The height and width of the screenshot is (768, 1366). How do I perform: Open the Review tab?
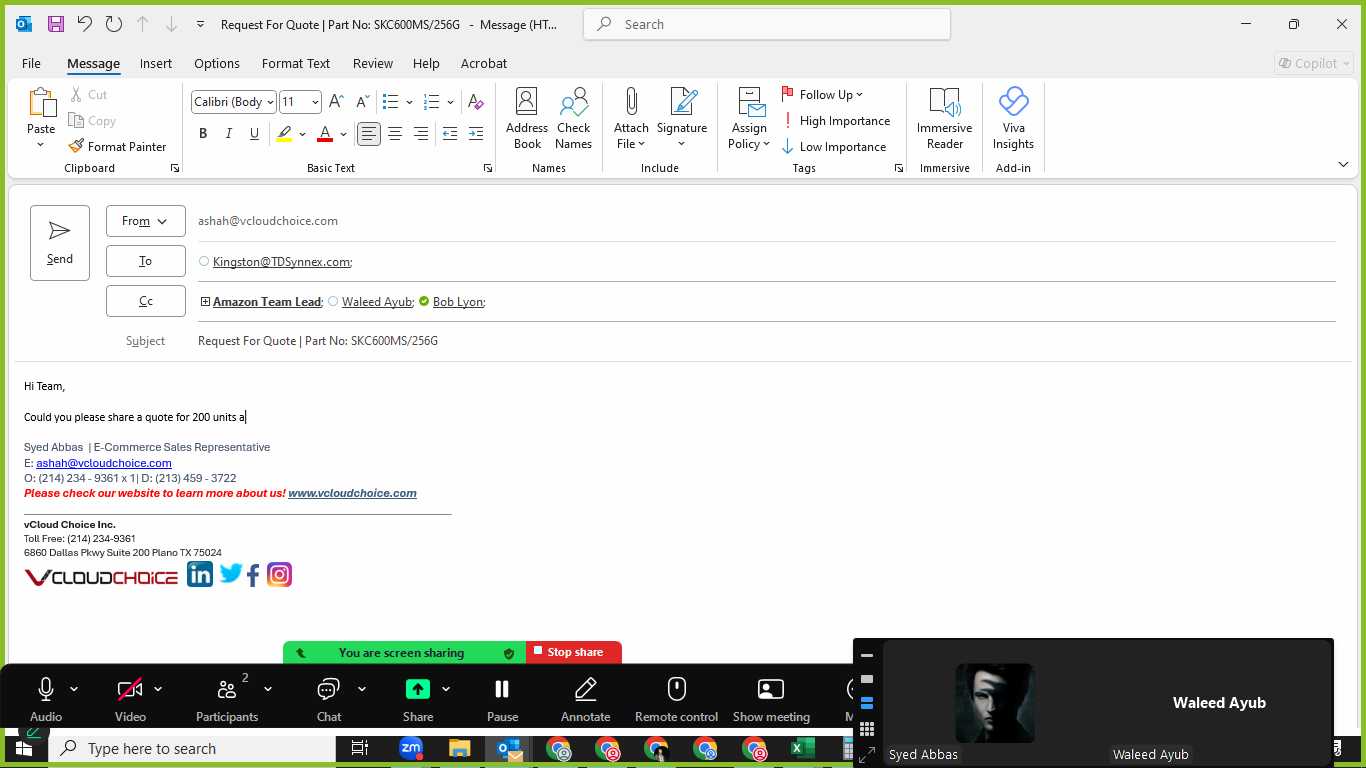tap(373, 63)
